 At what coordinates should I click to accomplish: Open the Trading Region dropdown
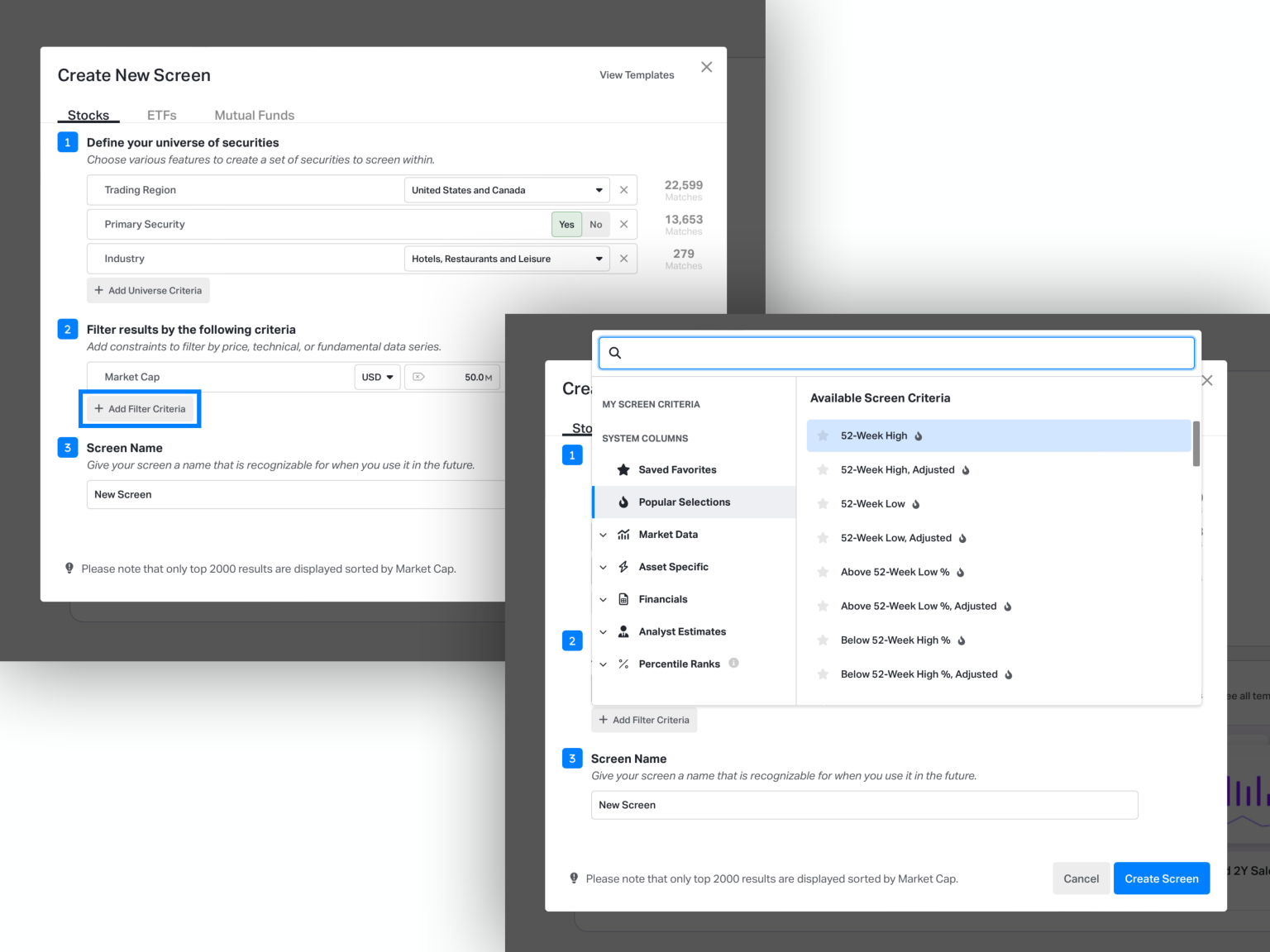506,190
